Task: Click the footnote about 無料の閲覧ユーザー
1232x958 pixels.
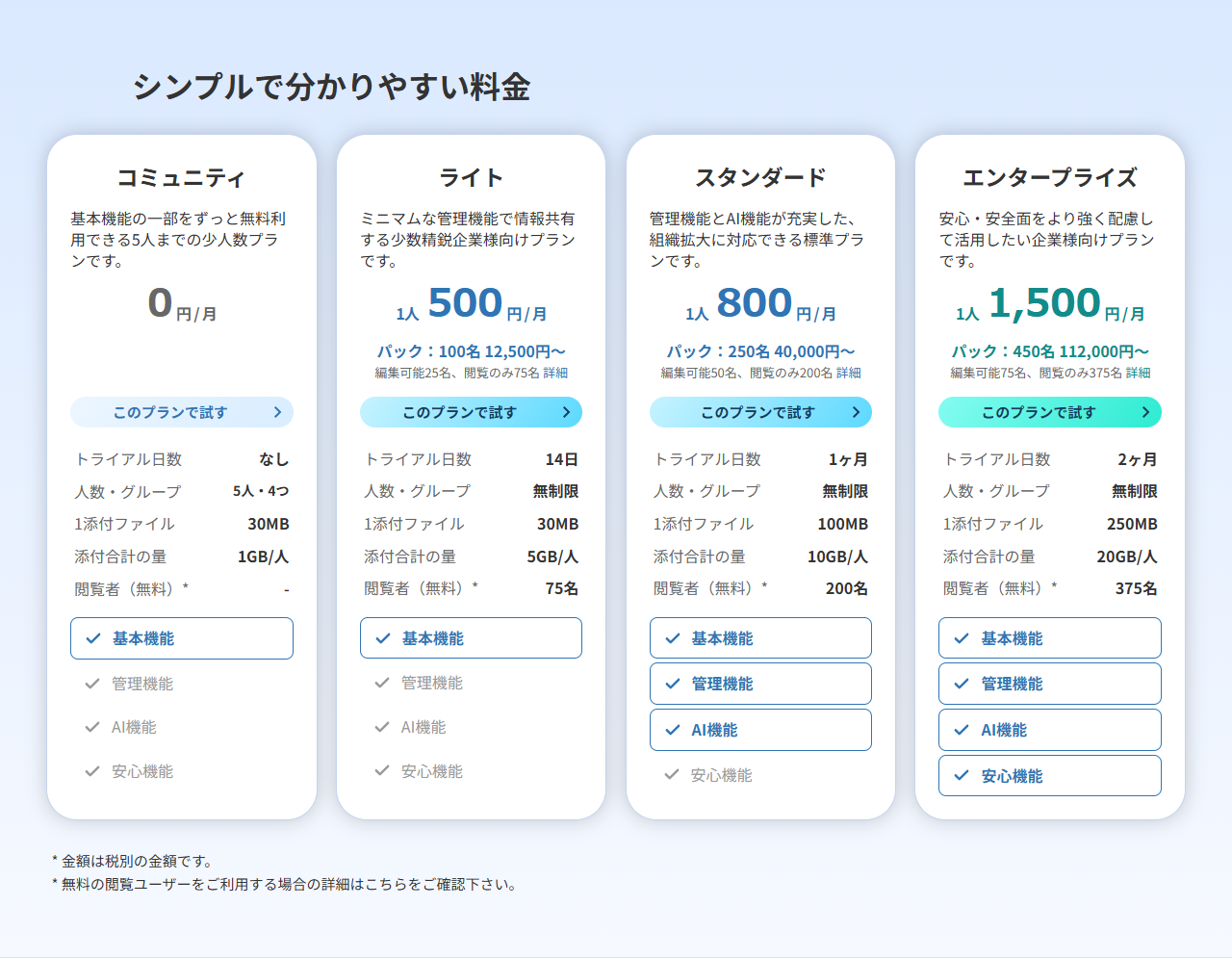Action: pyautogui.click(x=285, y=884)
